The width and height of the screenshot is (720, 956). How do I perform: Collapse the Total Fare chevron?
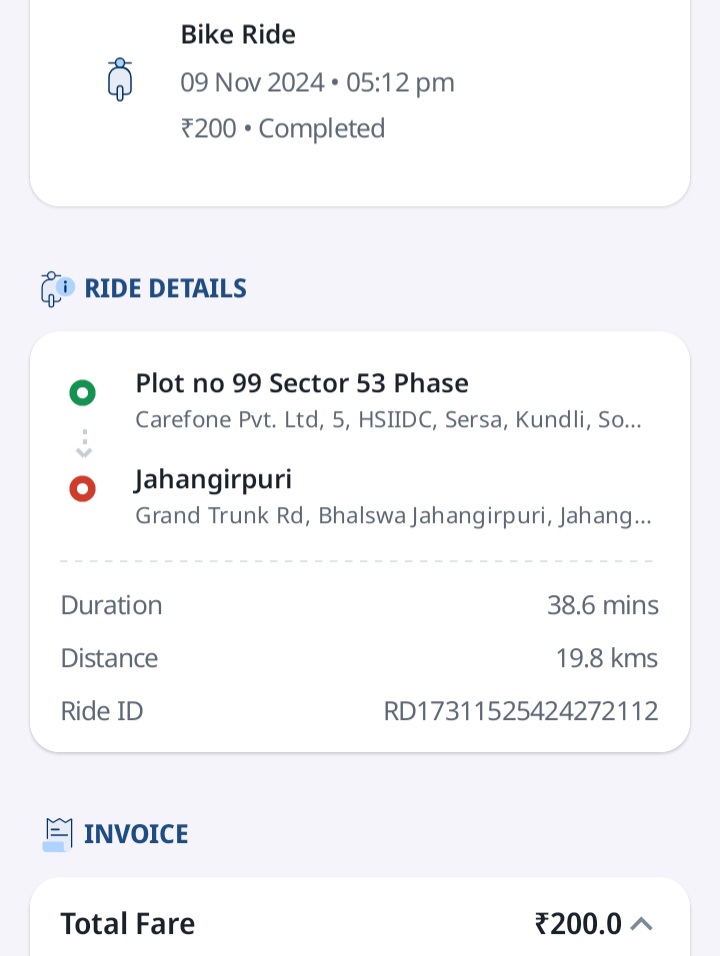(641, 924)
